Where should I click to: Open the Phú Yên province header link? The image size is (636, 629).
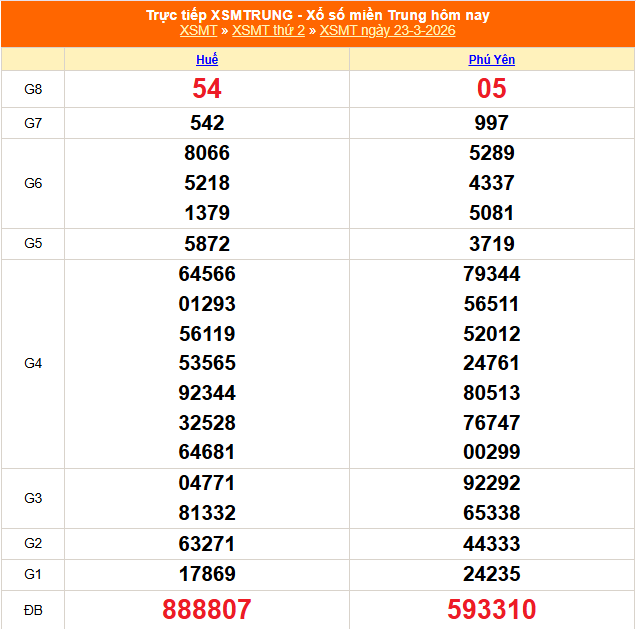(x=492, y=60)
